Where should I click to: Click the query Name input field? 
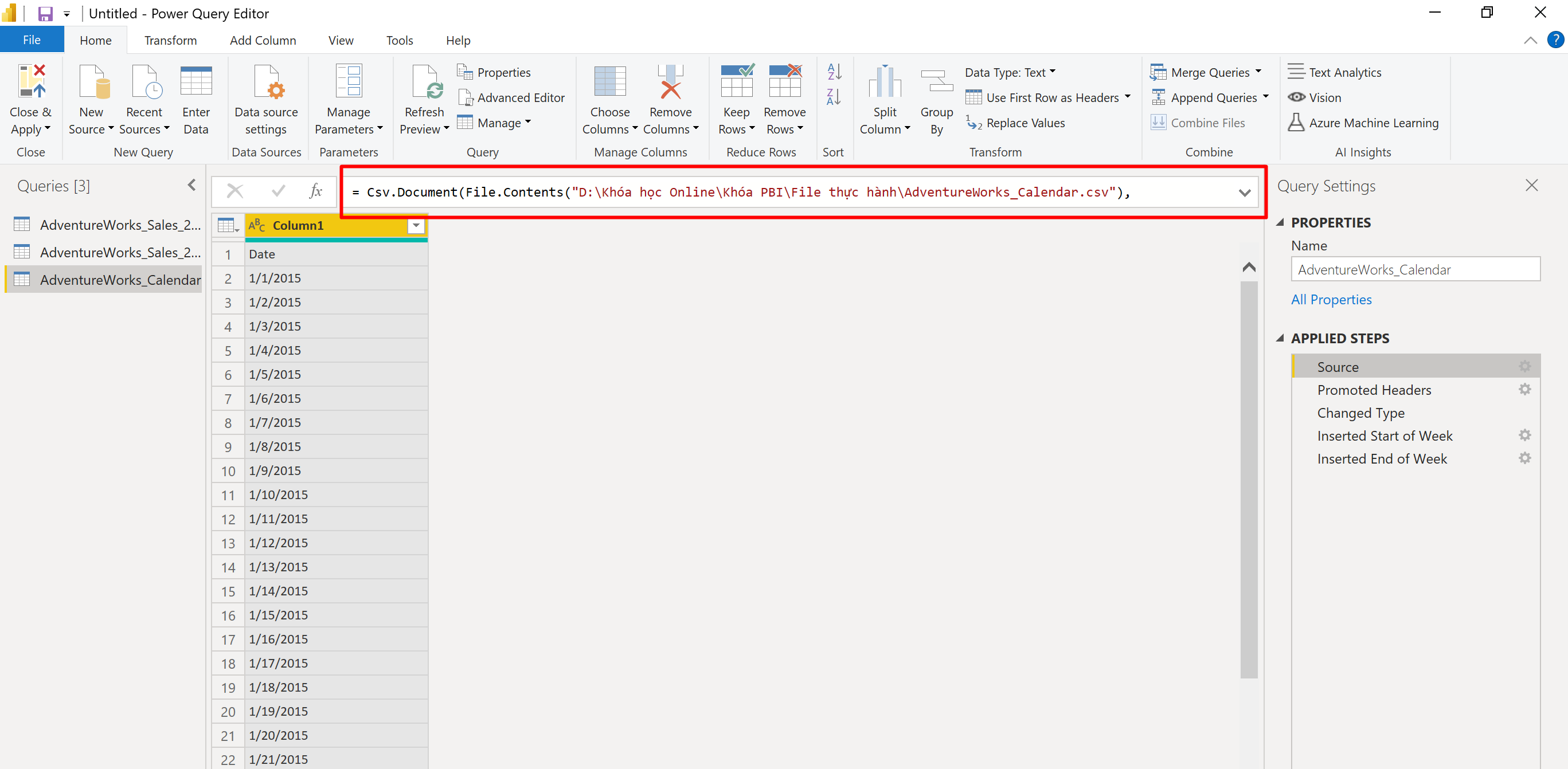pos(1416,269)
